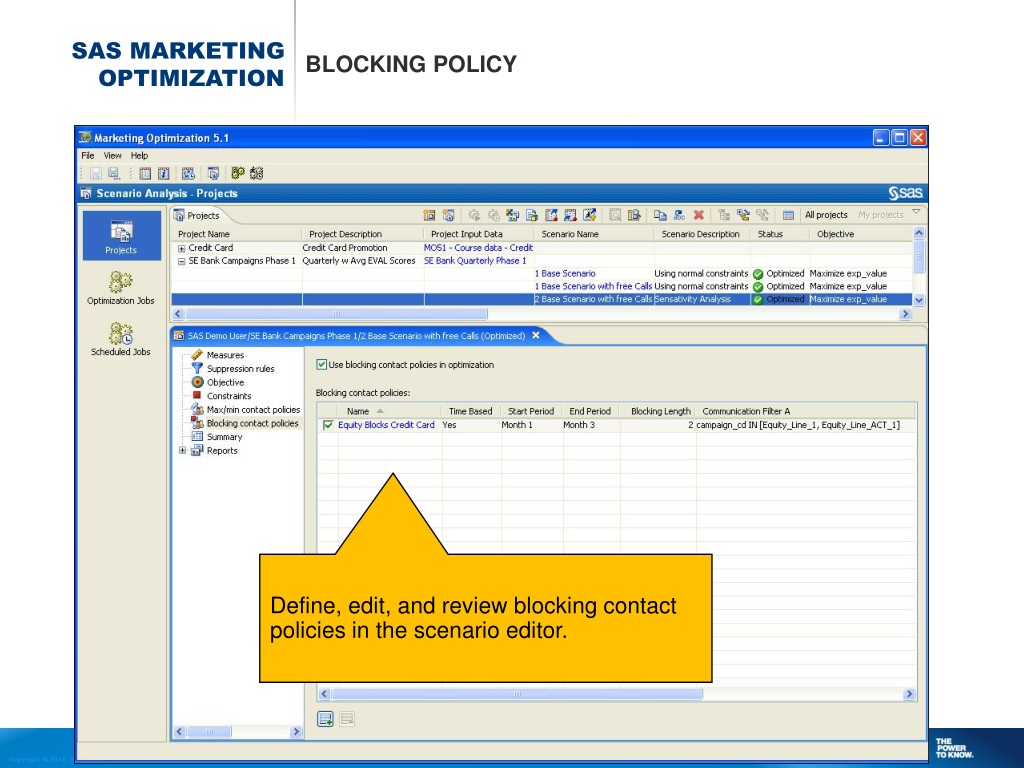Image resolution: width=1024 pixels, height=768 pixels.
Task: Click the Scenario Name column header
Action: (570, 234)
